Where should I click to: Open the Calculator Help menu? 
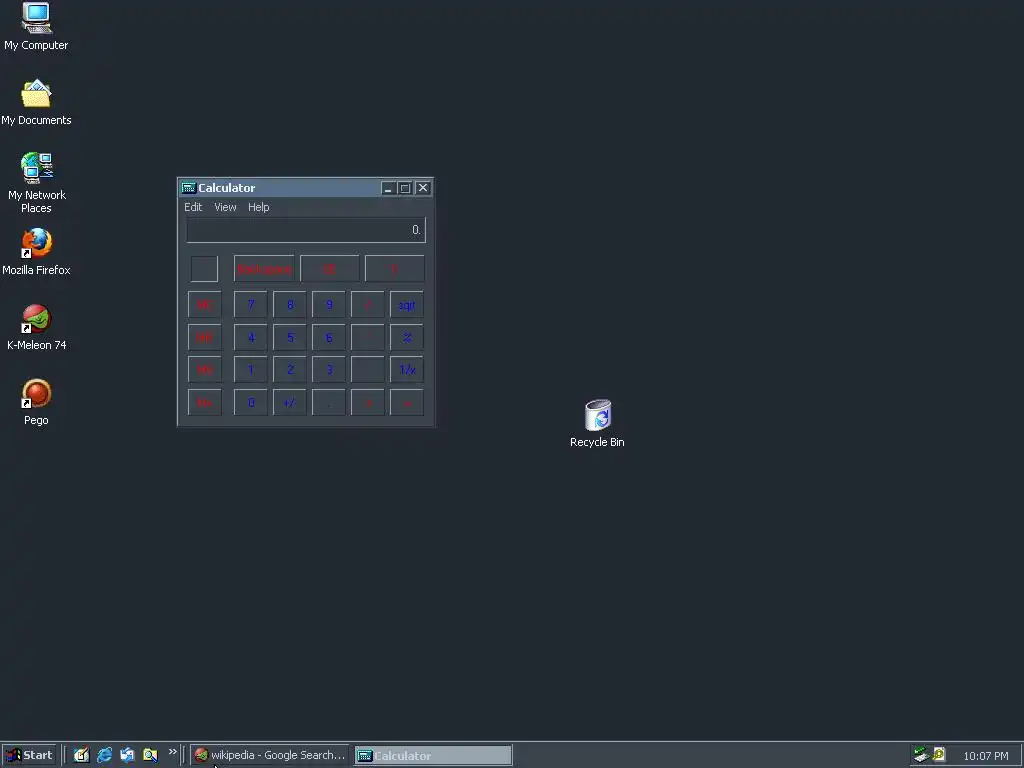click(259, 207)
